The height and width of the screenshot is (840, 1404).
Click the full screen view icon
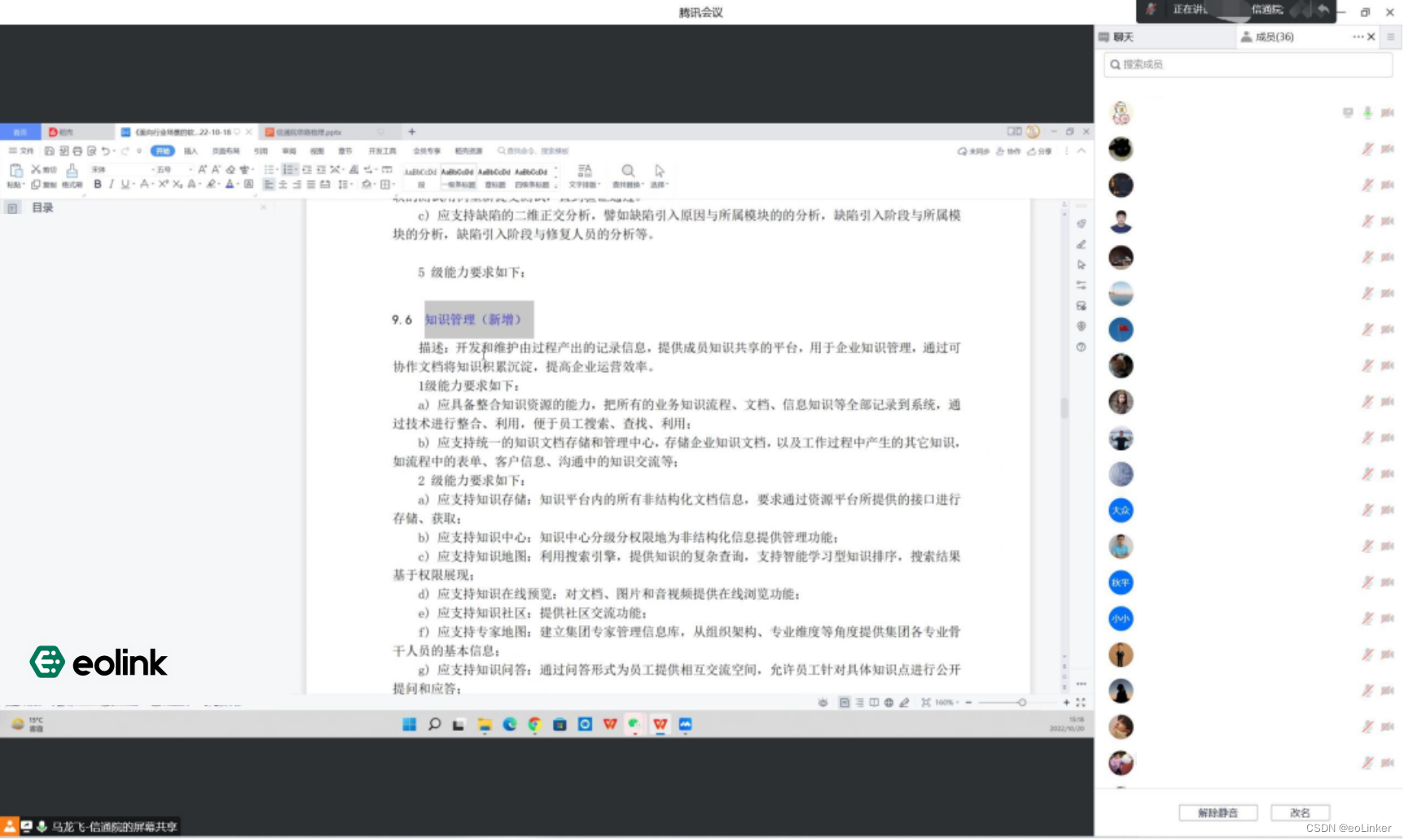point(1080,702)
